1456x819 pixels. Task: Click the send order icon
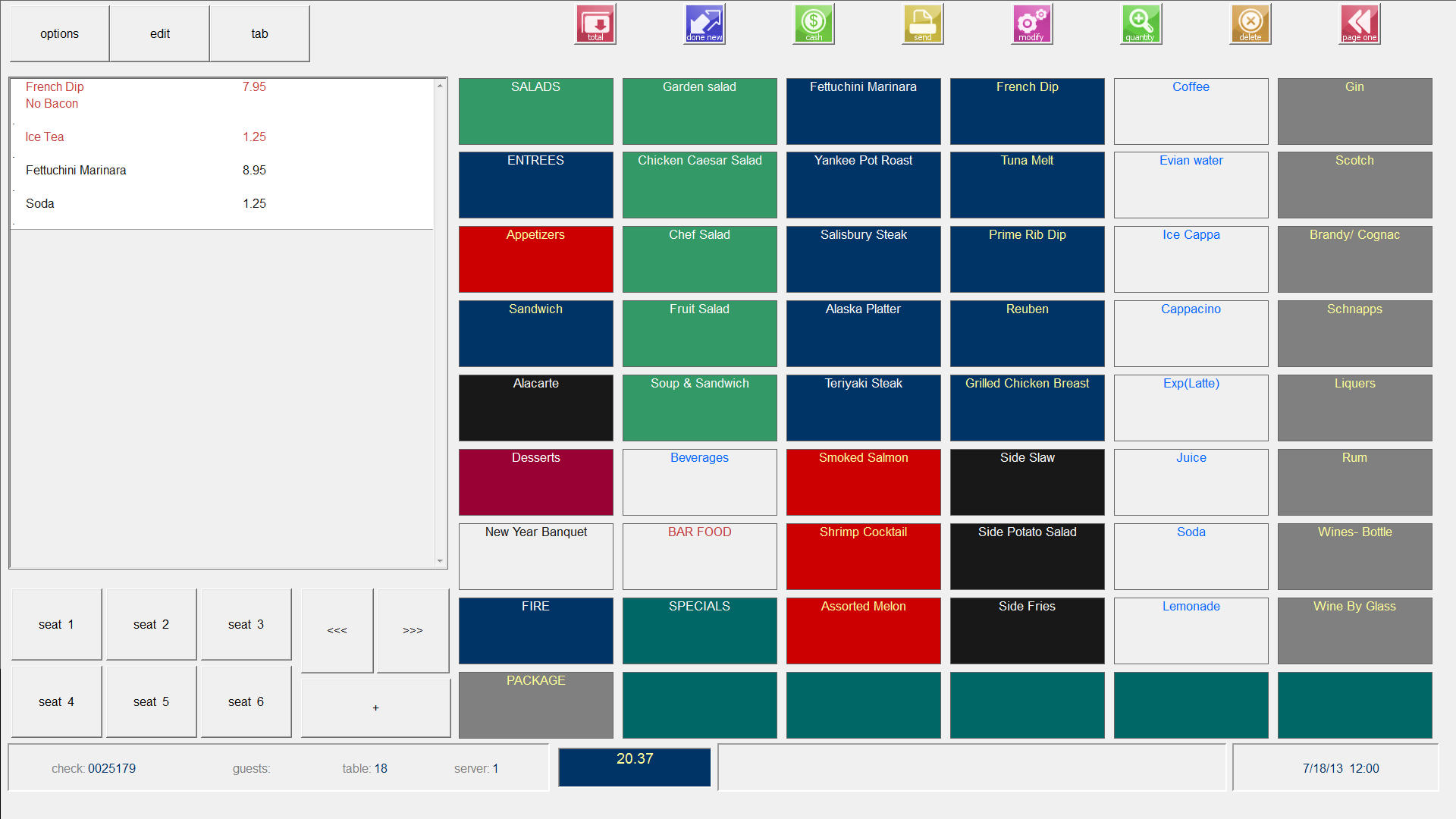point(923,24)
